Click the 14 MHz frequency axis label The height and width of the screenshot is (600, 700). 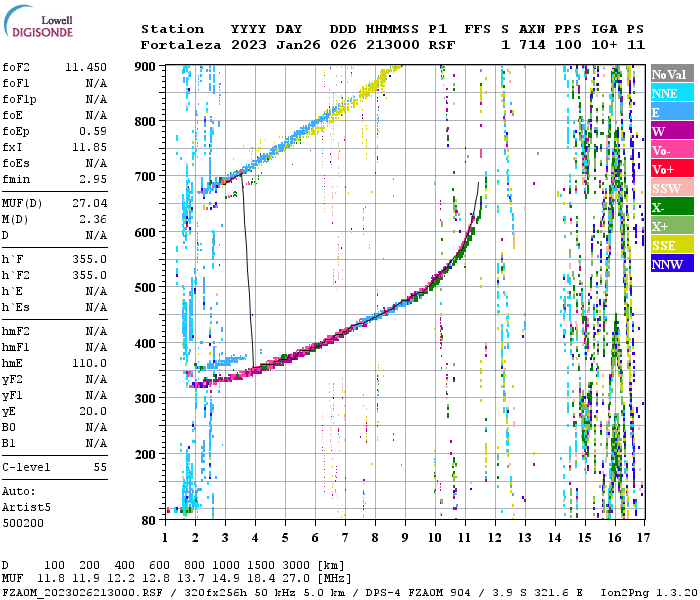click(x=554, y=538)
